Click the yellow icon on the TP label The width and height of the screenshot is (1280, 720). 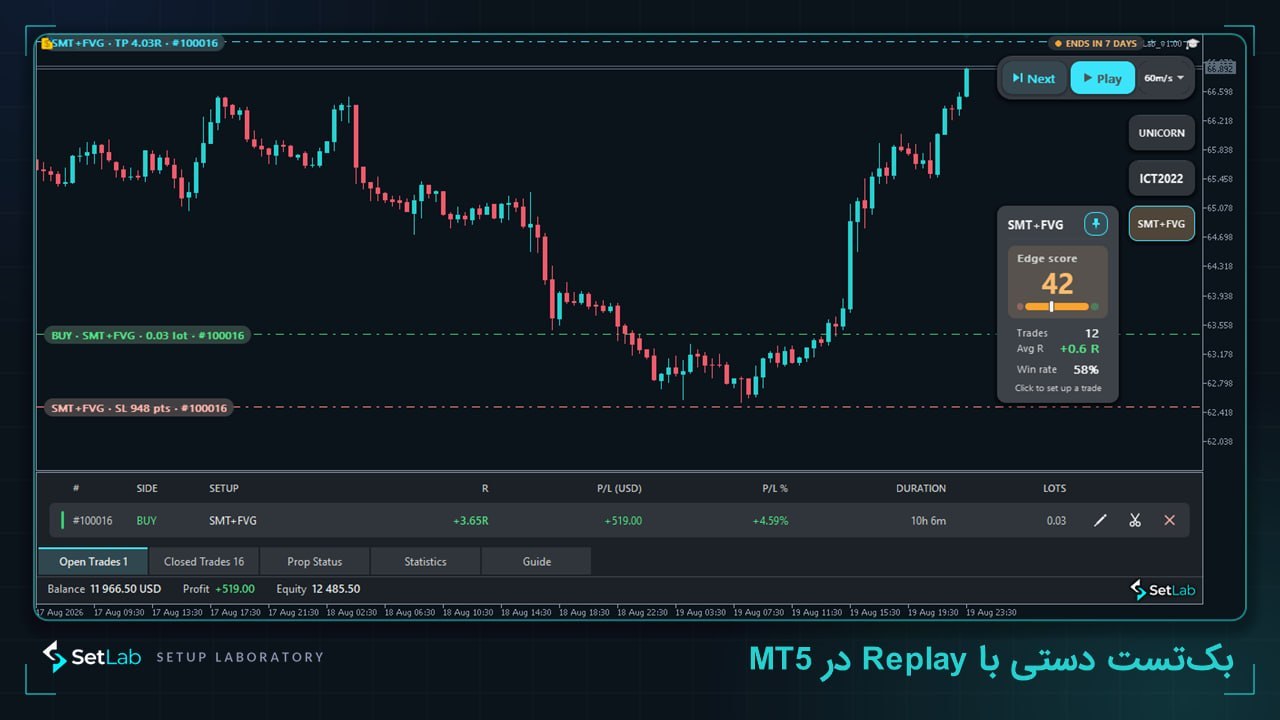46,43
